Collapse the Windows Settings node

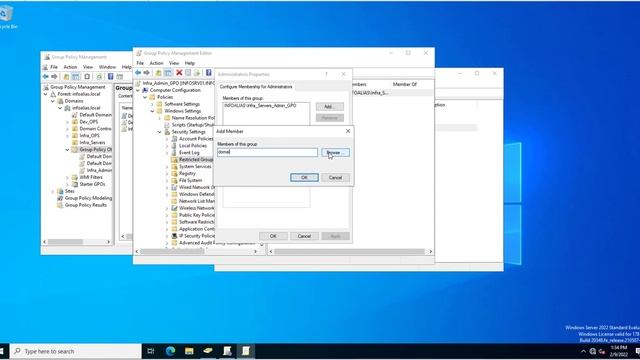point(152,111)
